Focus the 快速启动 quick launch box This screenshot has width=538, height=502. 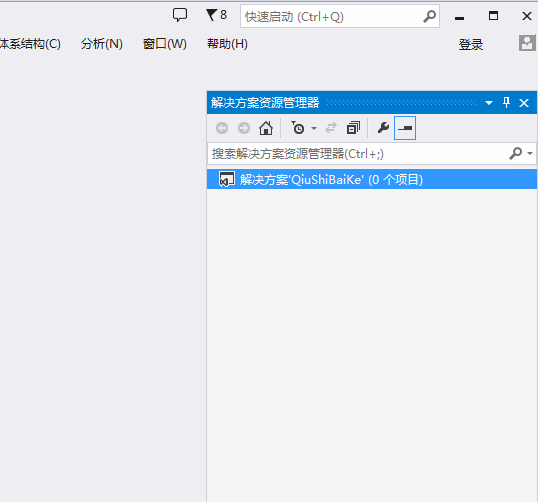click(x=340, y=16)
